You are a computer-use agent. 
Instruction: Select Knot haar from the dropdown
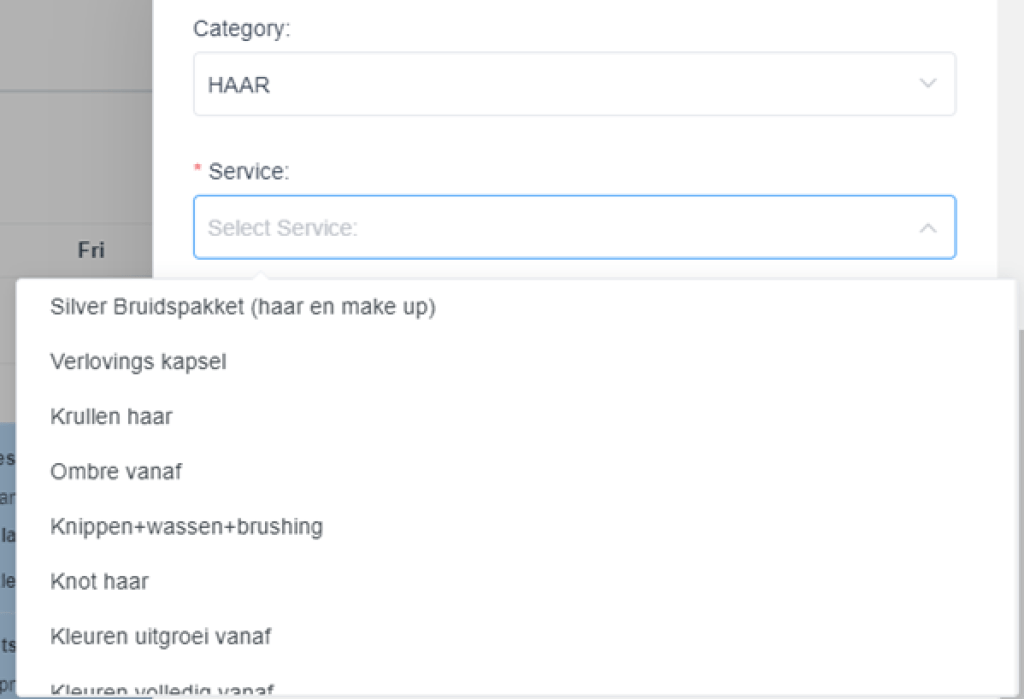click(99, 581)
